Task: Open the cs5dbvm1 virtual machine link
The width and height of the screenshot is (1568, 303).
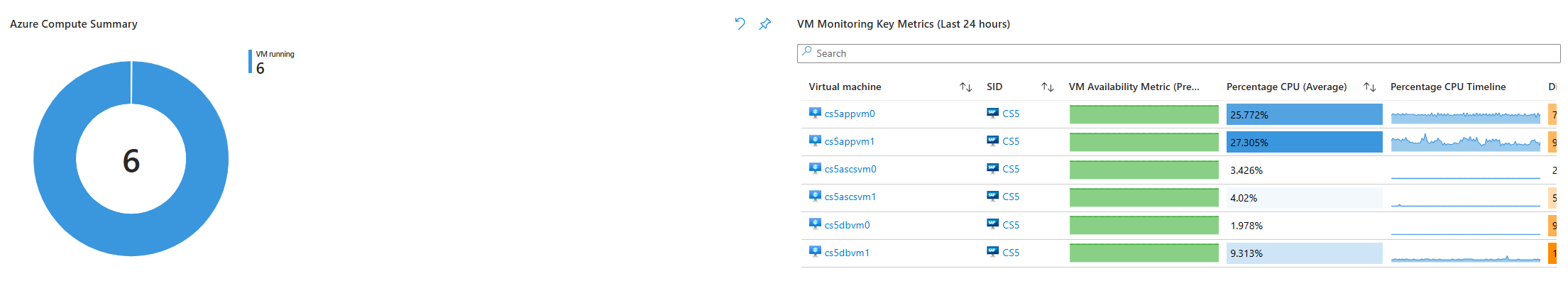Action: pos(847,253)
